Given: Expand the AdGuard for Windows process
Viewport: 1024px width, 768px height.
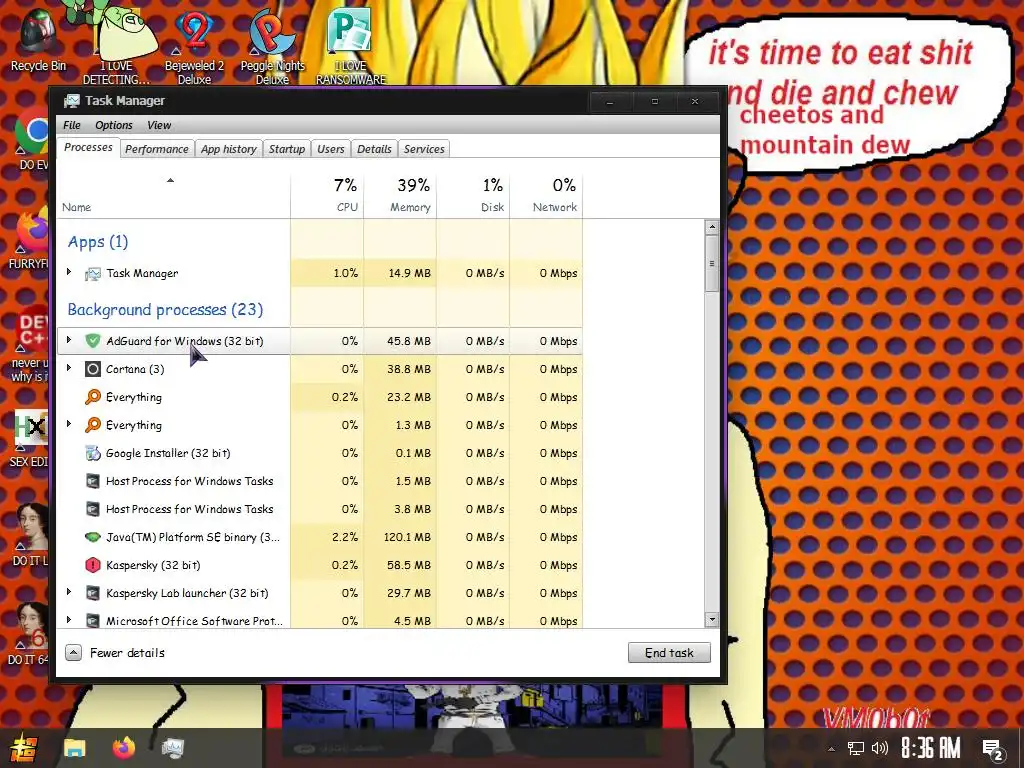Looking at the screenshot, I should click(69, 340).
